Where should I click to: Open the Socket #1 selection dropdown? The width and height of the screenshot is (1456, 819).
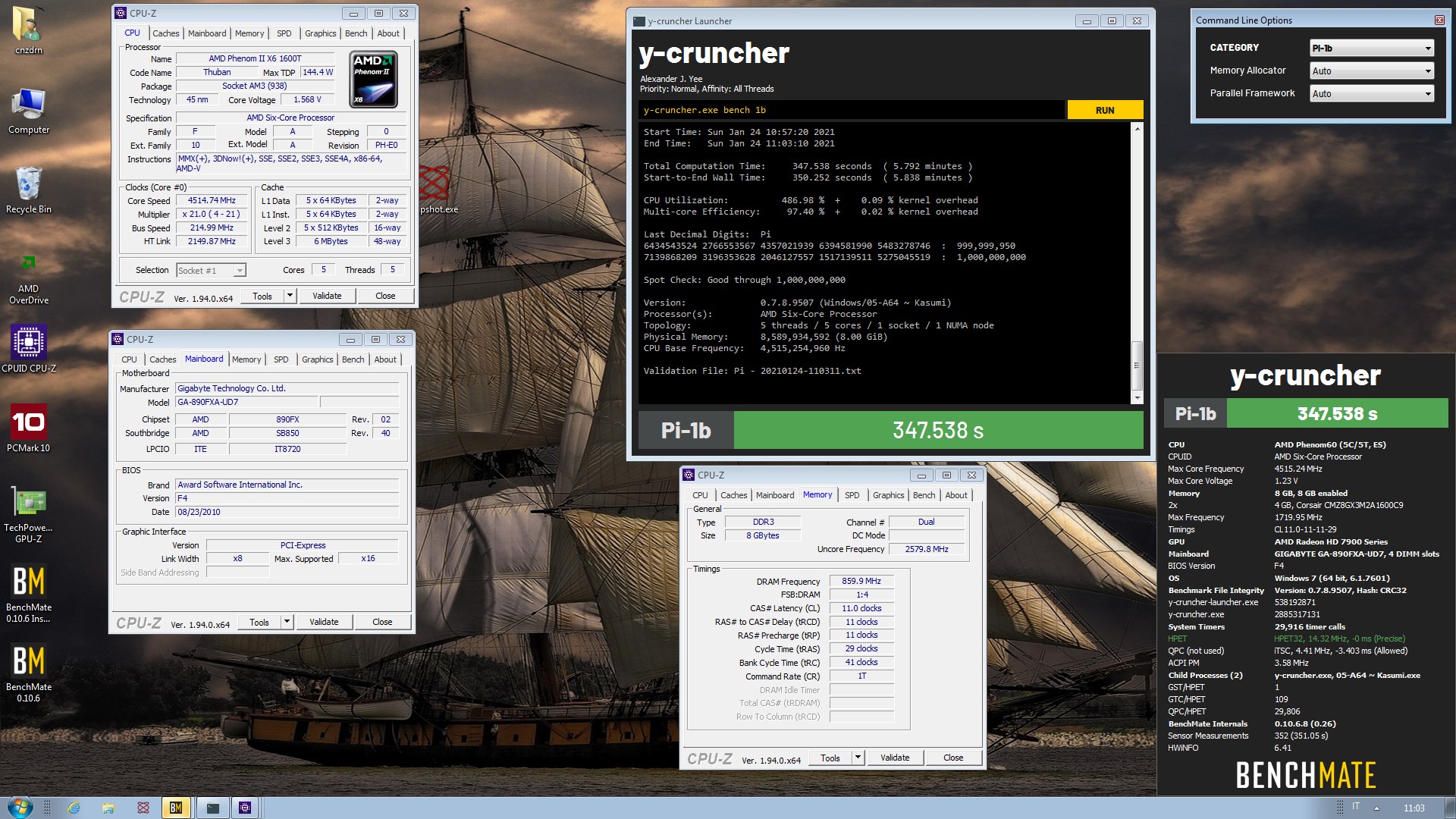click(x=211, y=270)
